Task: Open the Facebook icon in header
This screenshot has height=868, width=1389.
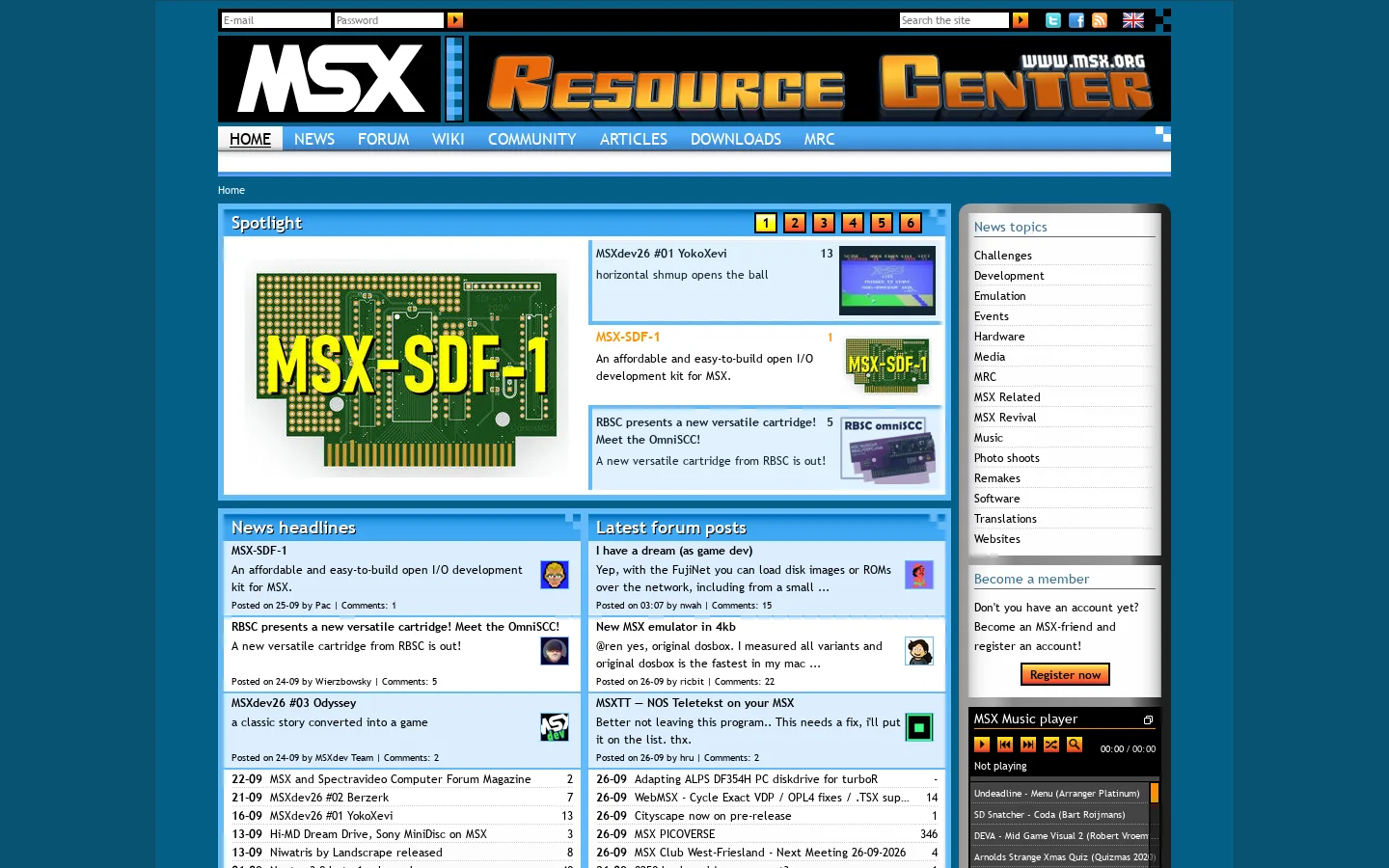Action: 1076,20
